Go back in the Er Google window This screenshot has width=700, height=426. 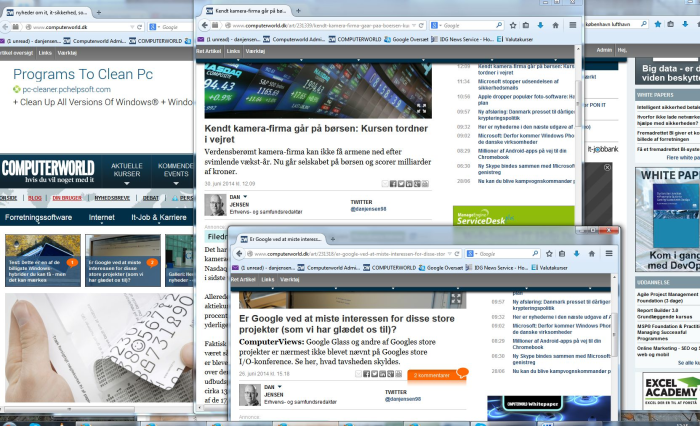tap(239, 254)
